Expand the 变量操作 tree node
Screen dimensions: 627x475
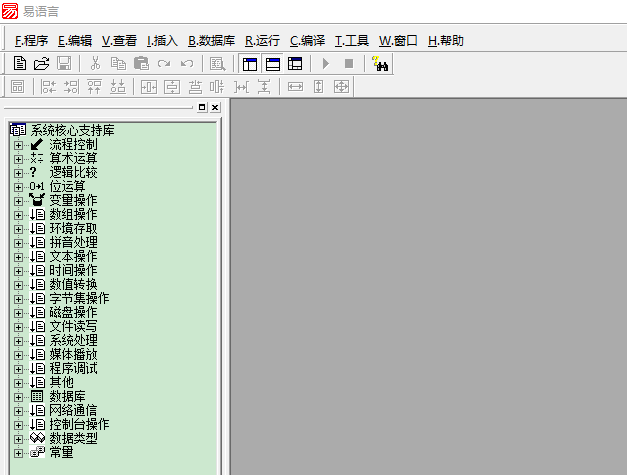click(x=18, y=201)
